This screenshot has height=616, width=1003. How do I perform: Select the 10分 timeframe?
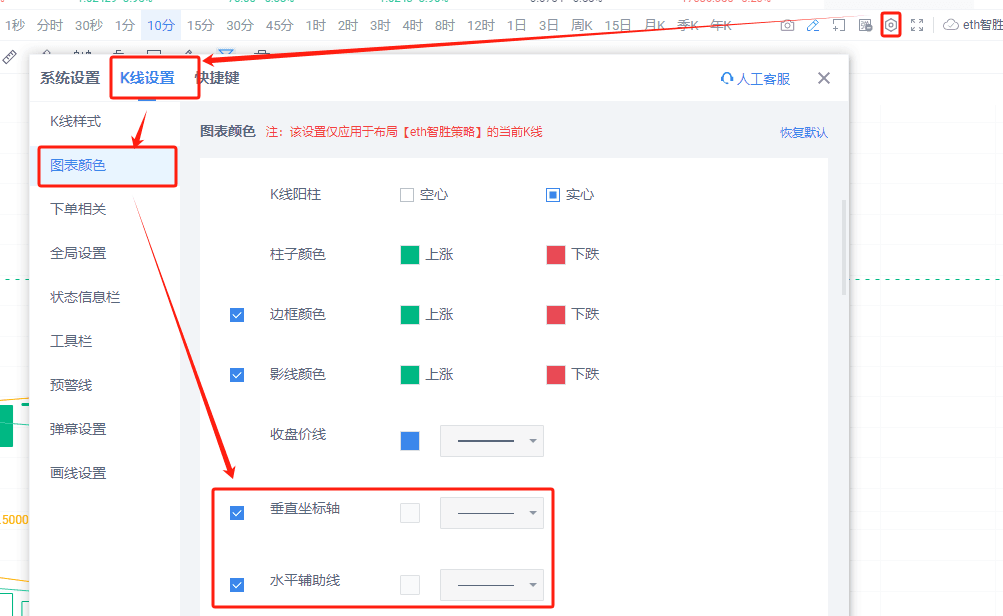(x=161, y=26)
